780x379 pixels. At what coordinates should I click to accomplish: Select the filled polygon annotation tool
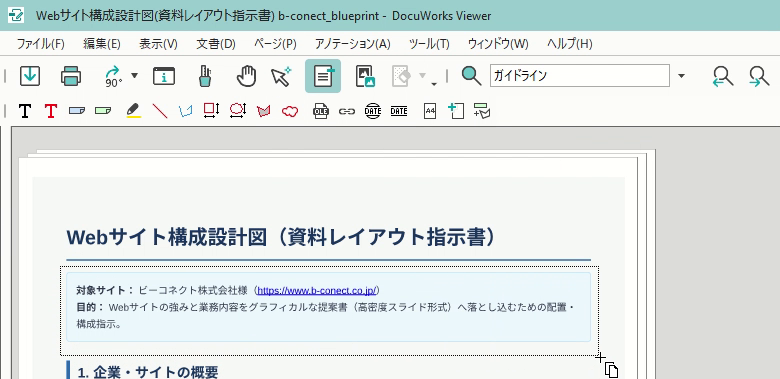point(264,111)
